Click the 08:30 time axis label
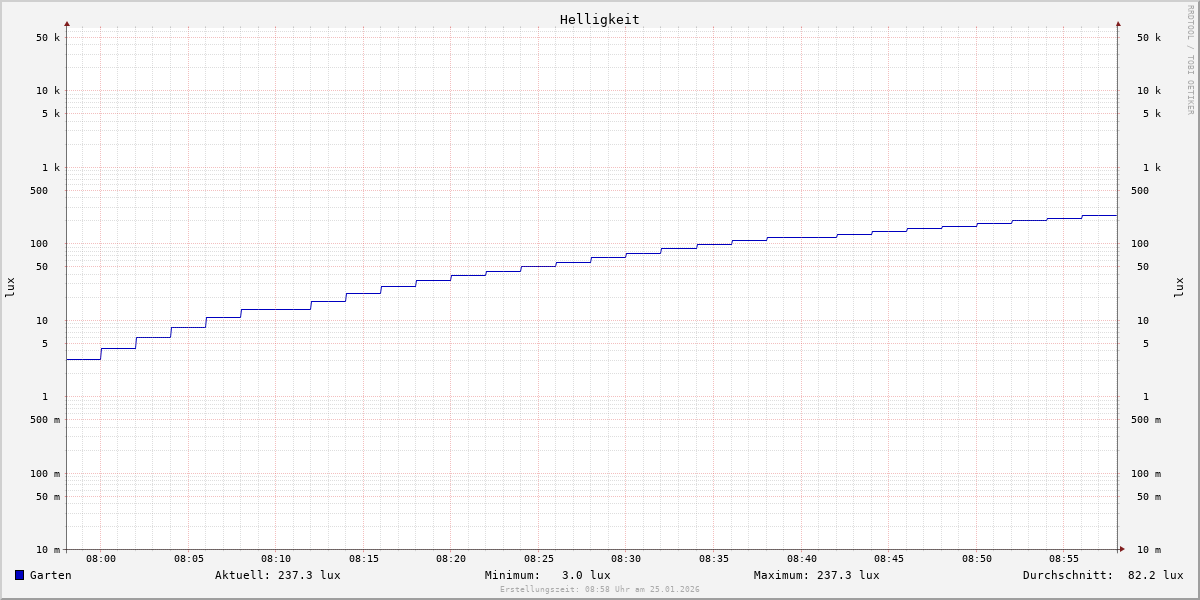 [626, 559]
